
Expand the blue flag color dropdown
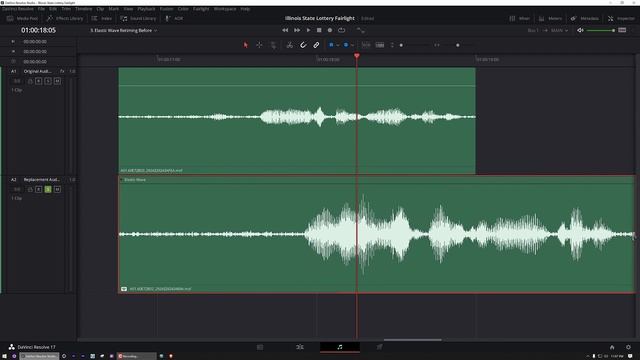338,45
